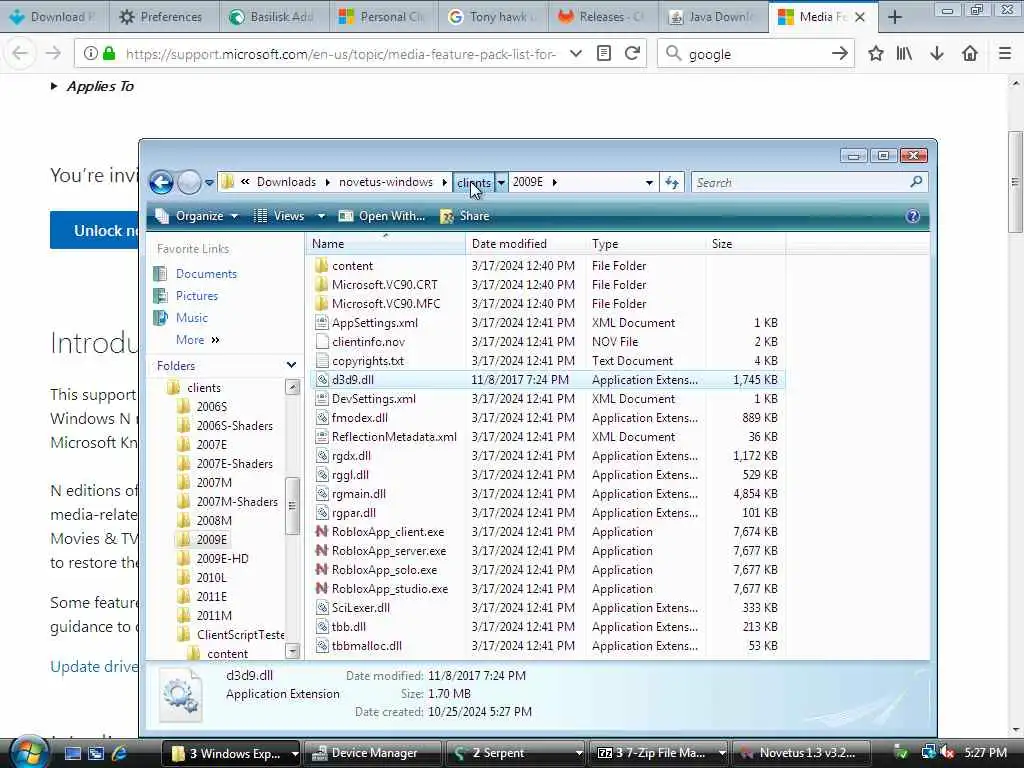Select fmodex.dll file icon

coord(321,418)
